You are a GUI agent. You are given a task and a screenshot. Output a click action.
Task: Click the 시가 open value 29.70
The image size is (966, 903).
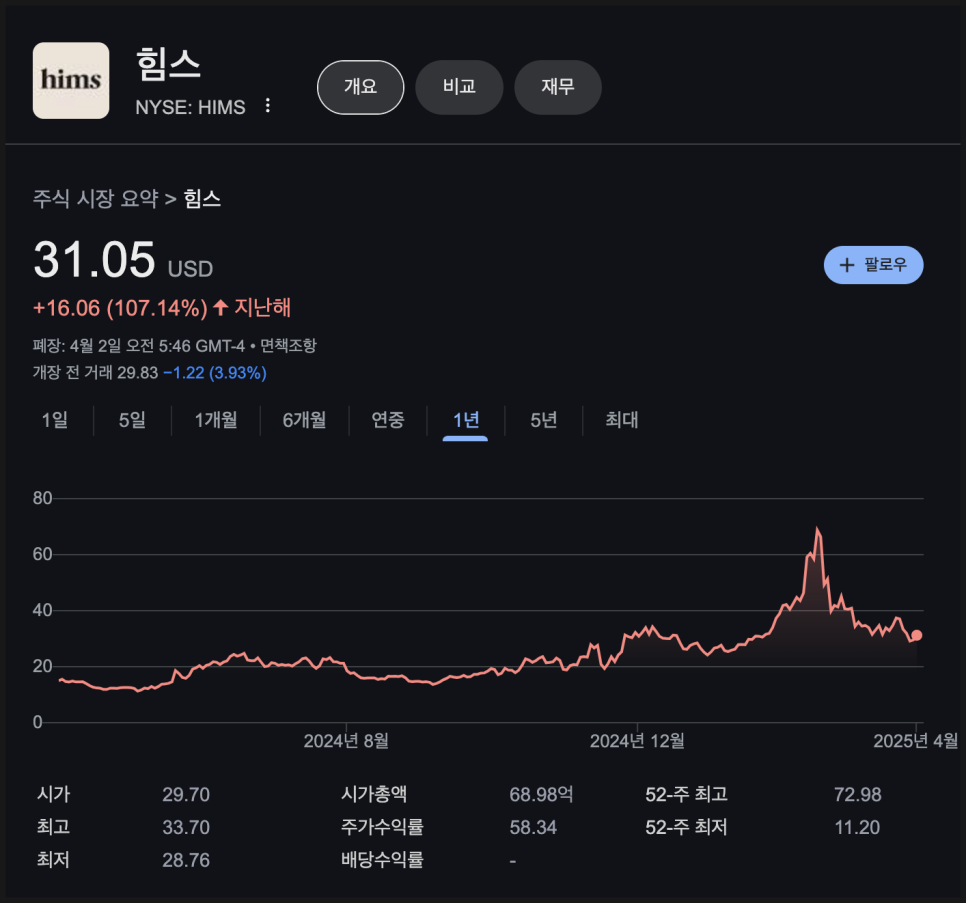(186, 795)
